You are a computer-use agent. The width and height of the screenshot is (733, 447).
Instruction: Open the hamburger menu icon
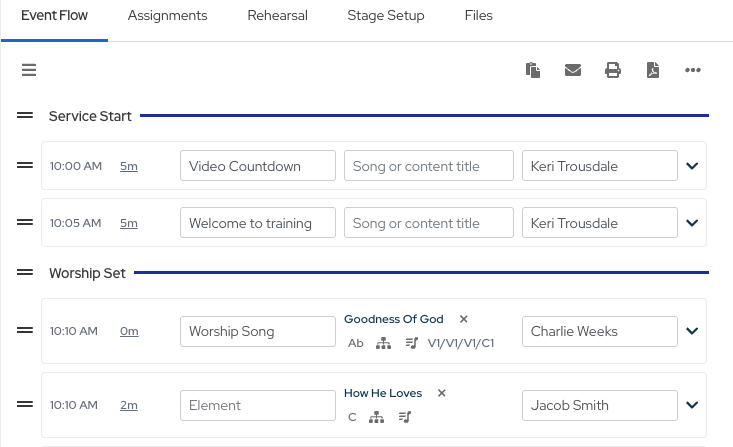29,70
